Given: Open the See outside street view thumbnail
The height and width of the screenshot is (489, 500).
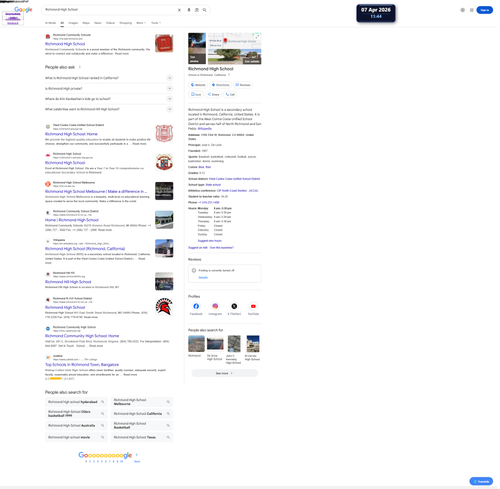Looking at the screenshot, I should pos(235,56).
